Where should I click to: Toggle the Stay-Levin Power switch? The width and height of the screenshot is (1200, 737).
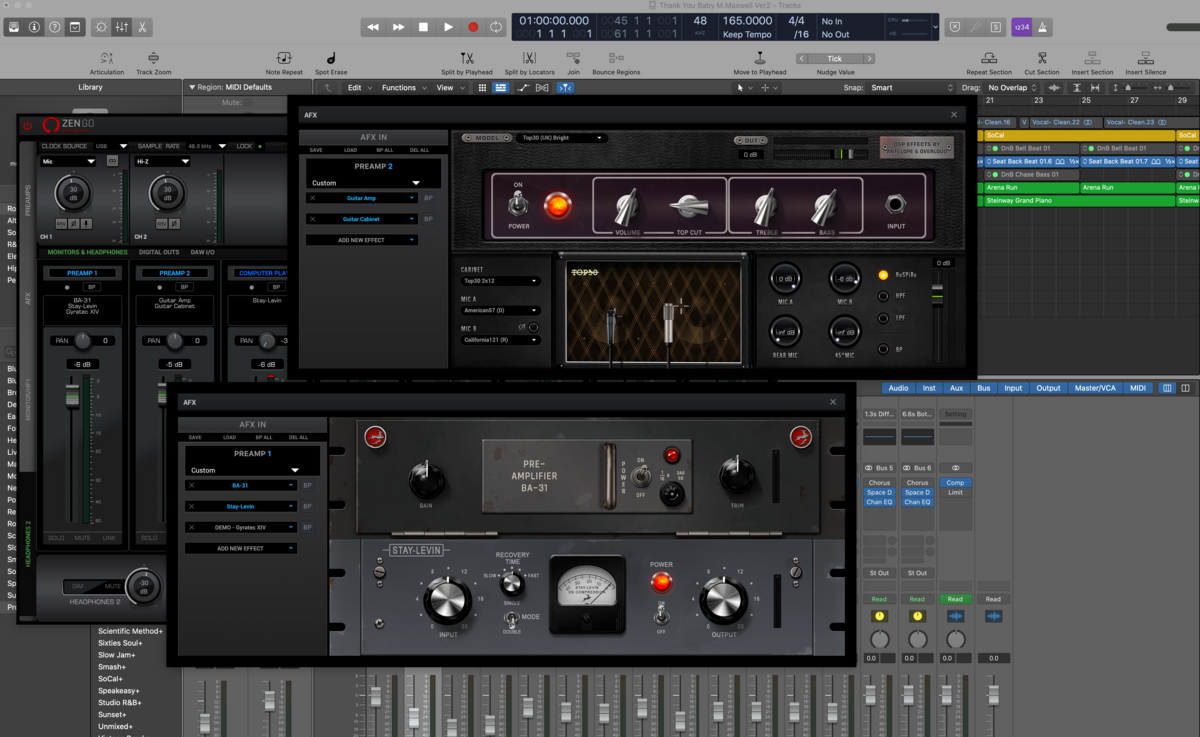pyautogui.click(x=660, y=611)
